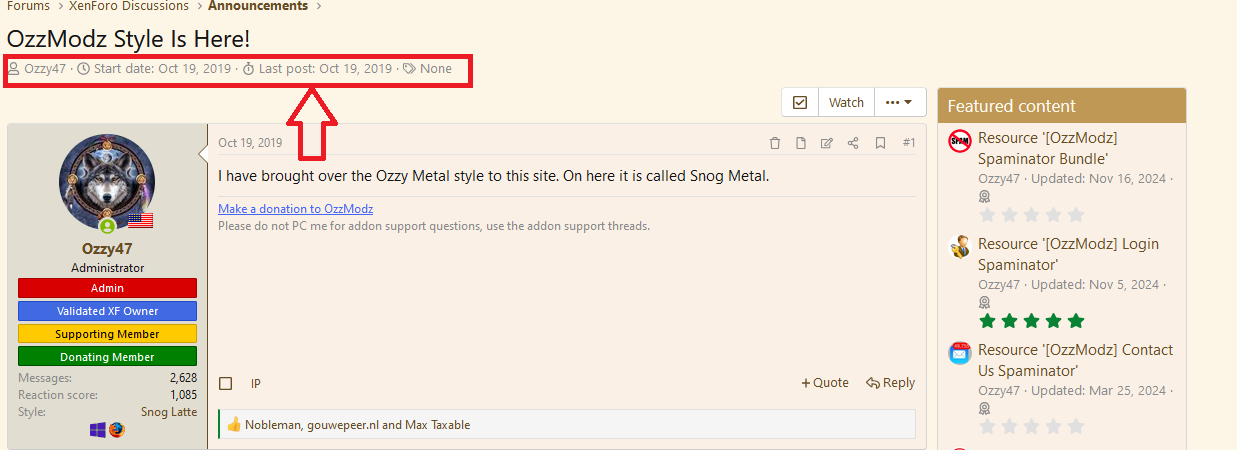Open the Login Spaminator resource link

click(1069, 254)
